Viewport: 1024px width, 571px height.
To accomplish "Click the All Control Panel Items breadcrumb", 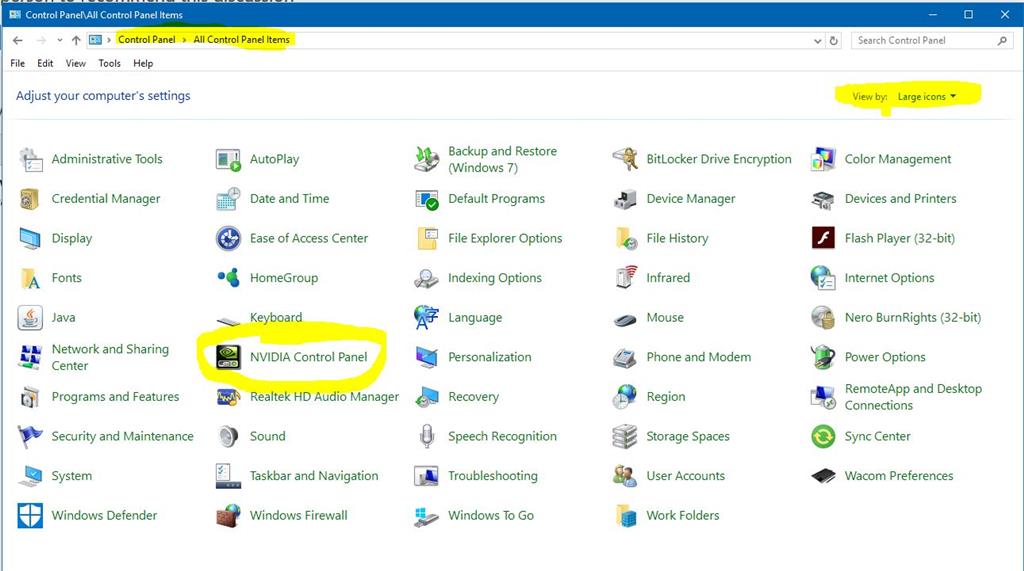I will pyautogui.click(x=241, y=40).
